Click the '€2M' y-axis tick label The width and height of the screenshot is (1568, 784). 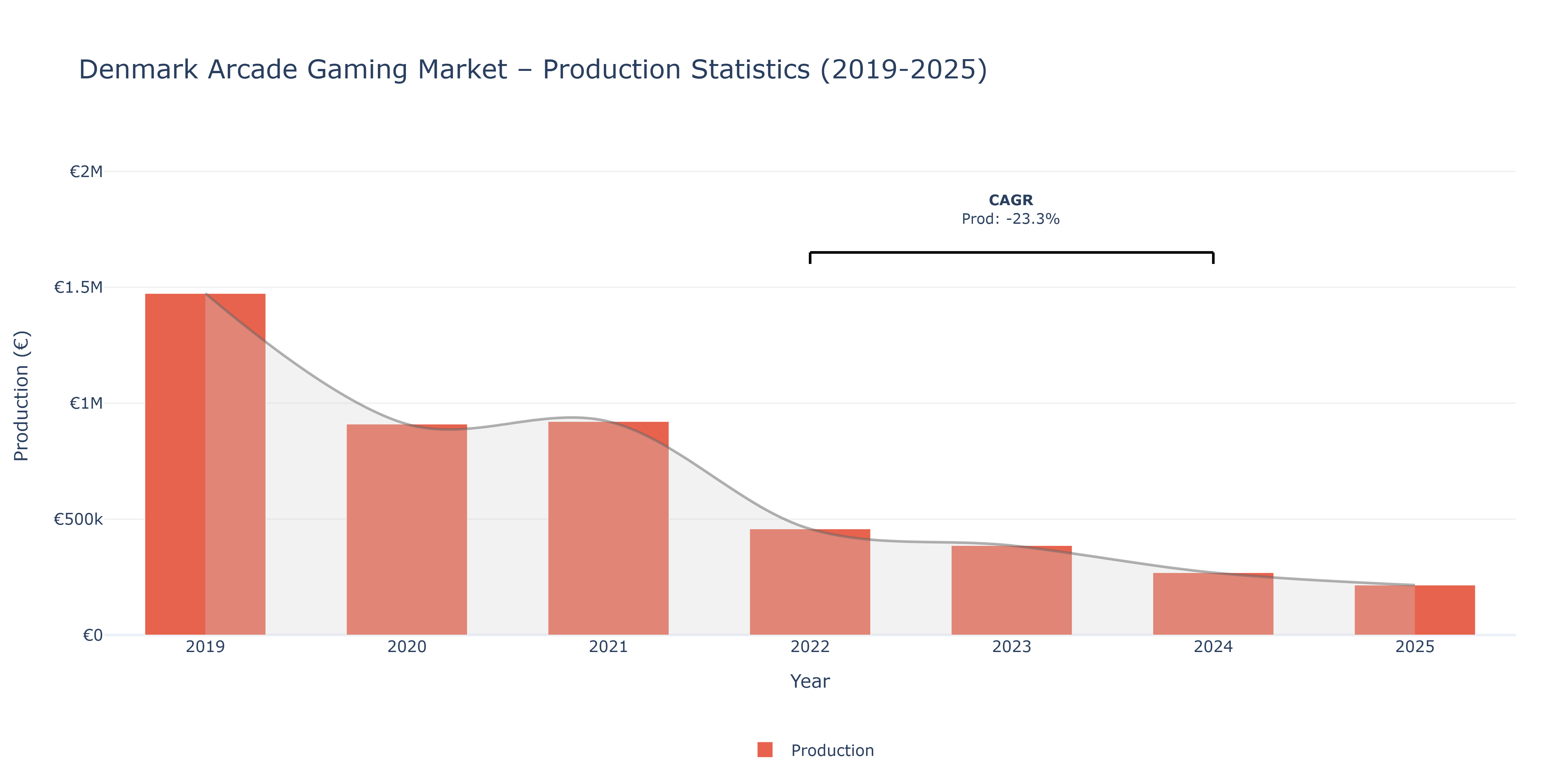(x=86, y=171)
